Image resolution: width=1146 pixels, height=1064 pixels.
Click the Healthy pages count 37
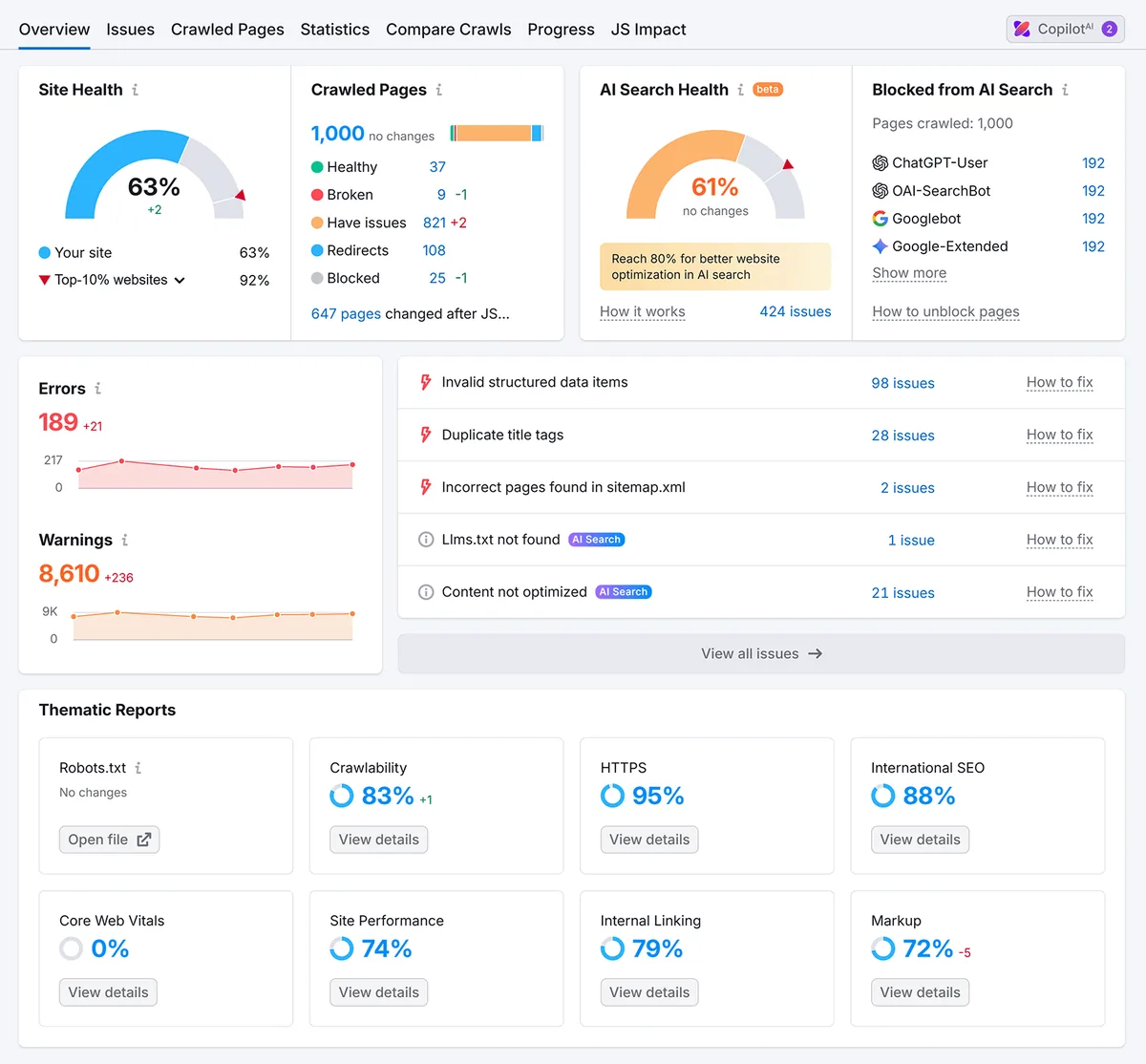pos(437,167)
